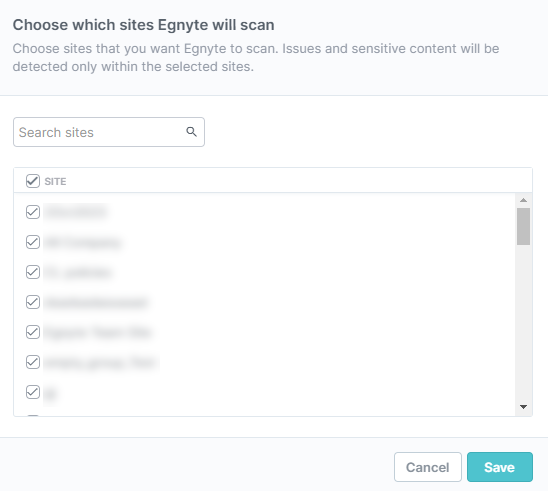The height and width of the screenshot is (491, 548).
Task: Click the SITE column header label
Action: pyautogui.click(x=55, y=181)
